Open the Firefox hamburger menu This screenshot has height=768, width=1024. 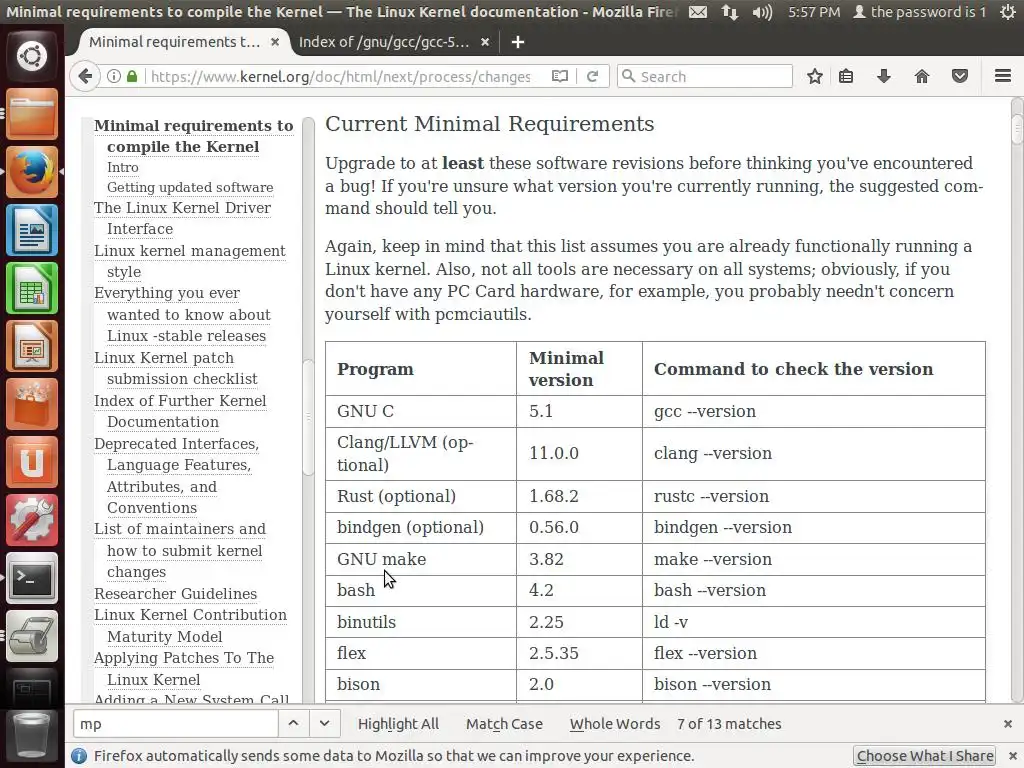click(x=1003, y=76)
